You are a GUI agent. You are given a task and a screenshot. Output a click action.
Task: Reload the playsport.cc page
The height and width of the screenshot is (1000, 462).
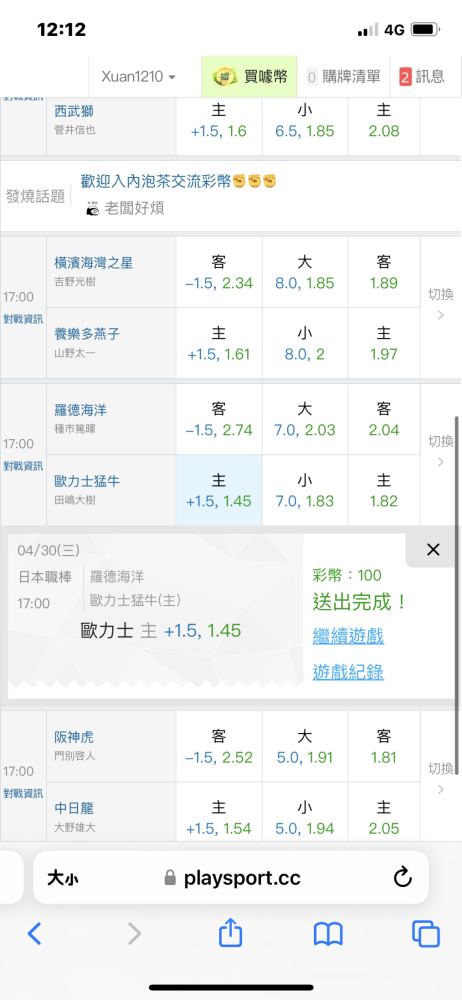403,878
